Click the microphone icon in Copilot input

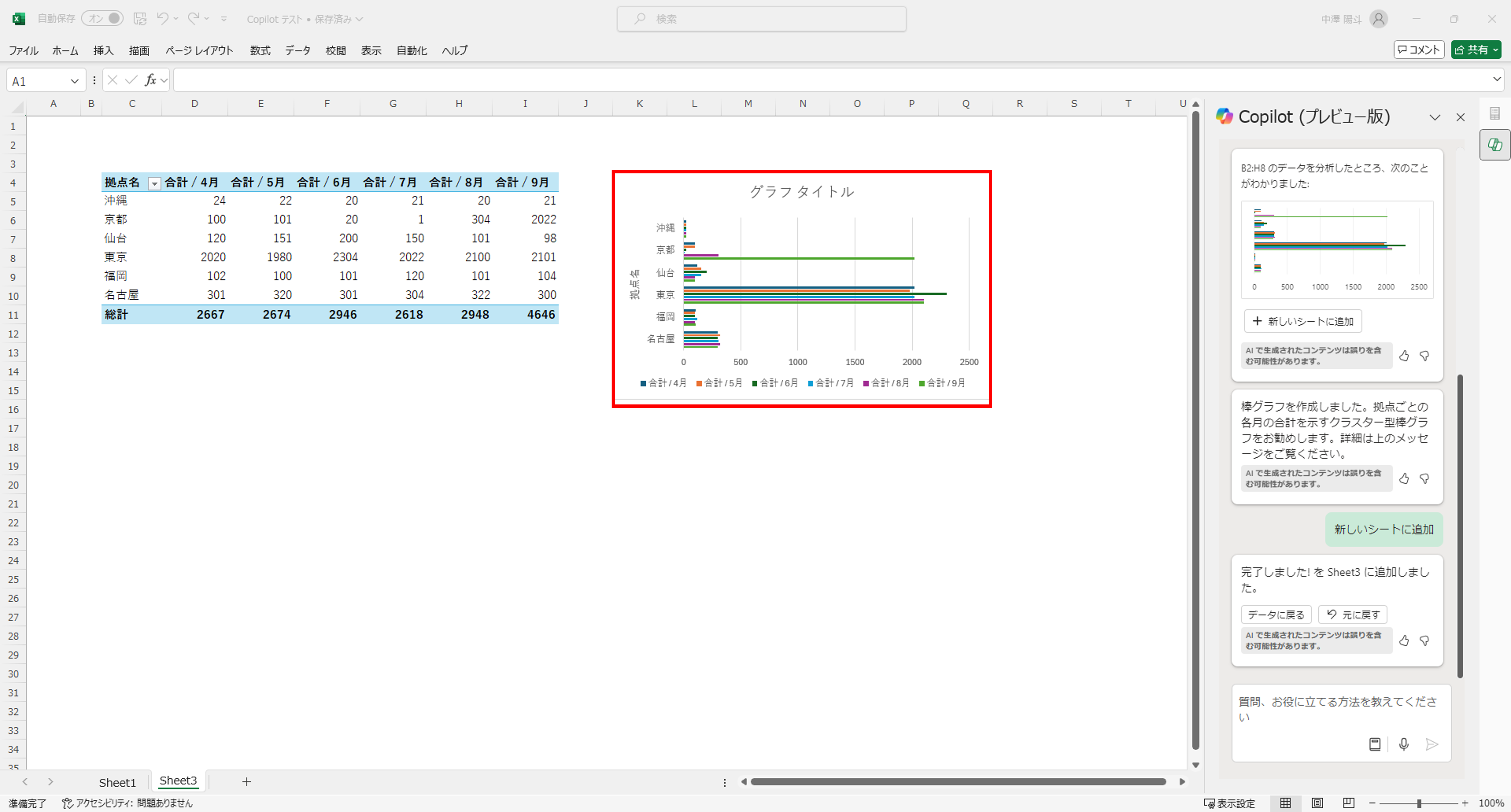pos(1403,744)
